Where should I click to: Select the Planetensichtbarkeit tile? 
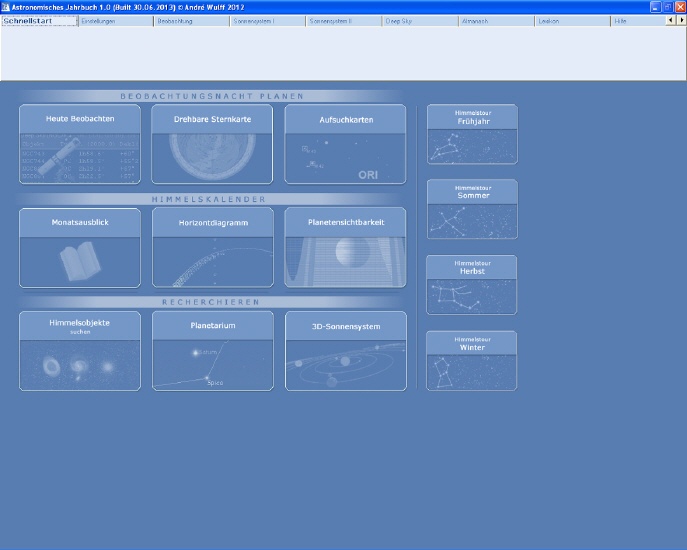pyautogui.click(x=345, y=248)
